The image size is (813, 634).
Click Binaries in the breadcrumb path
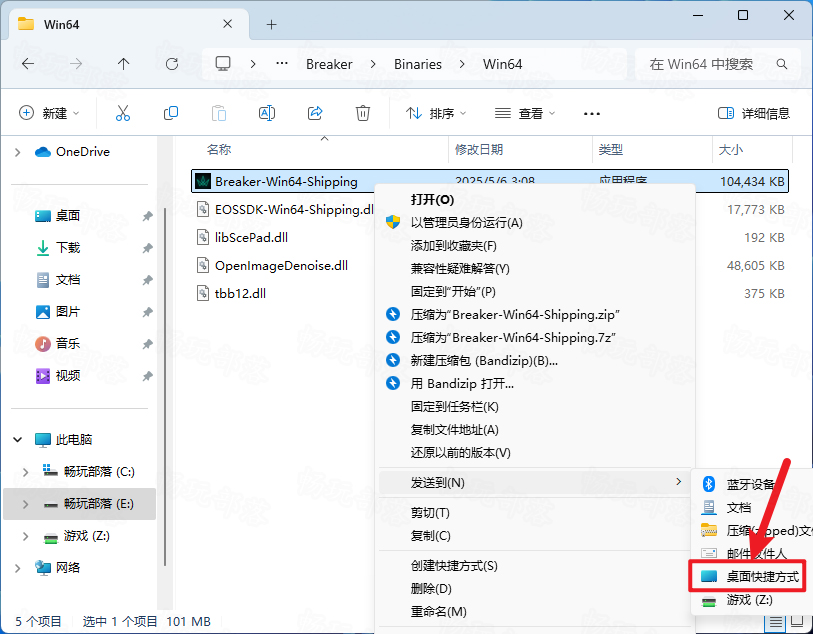pyautogui.click(x=418, y=64)
